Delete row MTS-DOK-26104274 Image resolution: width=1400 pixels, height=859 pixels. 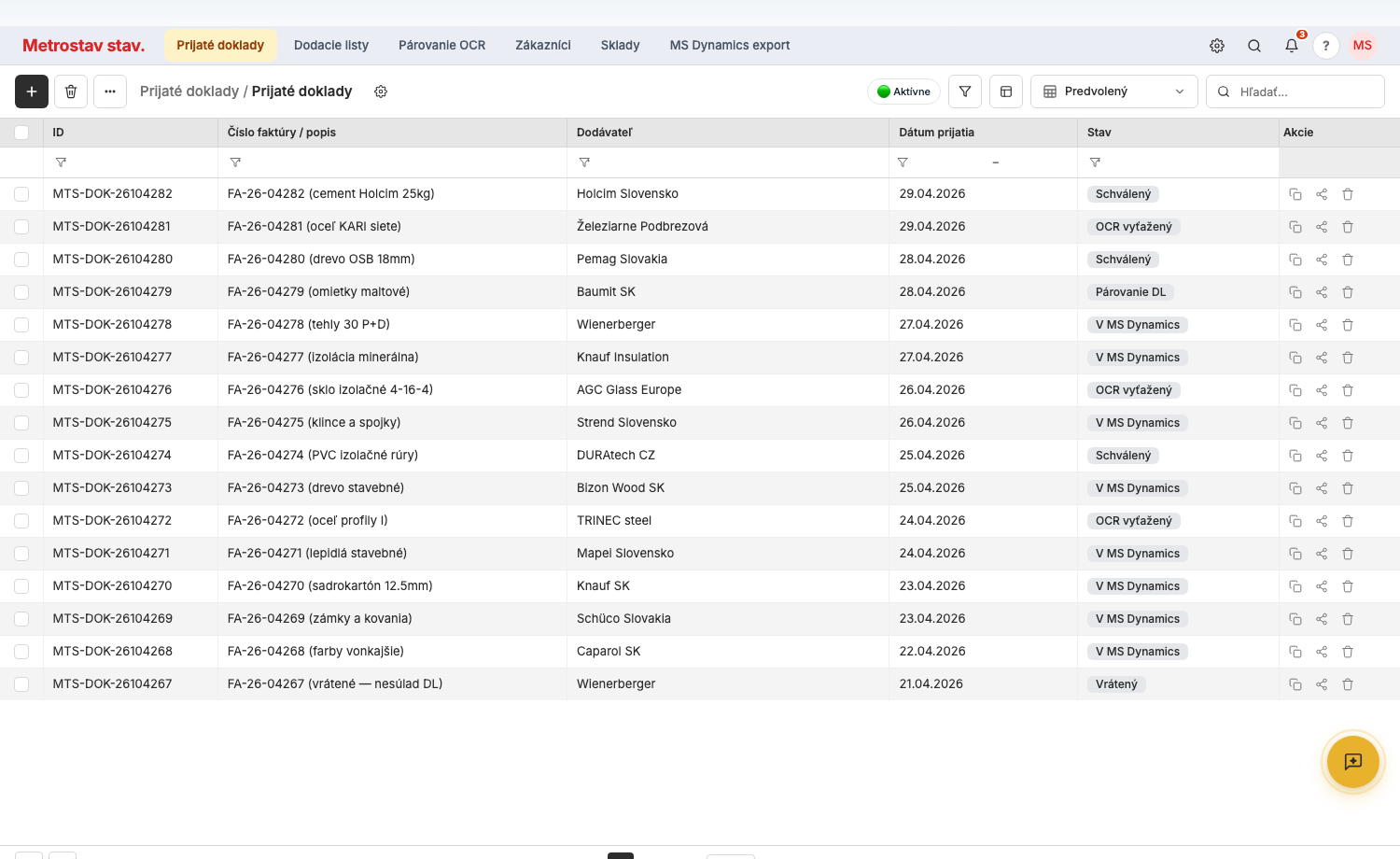pyautogui.click(x=1348, y=456)
